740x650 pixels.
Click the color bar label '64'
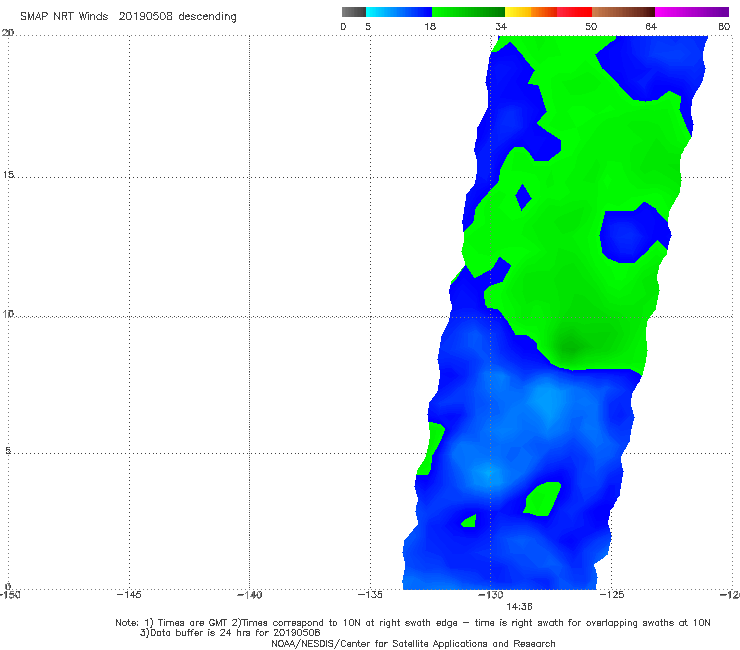651,26
